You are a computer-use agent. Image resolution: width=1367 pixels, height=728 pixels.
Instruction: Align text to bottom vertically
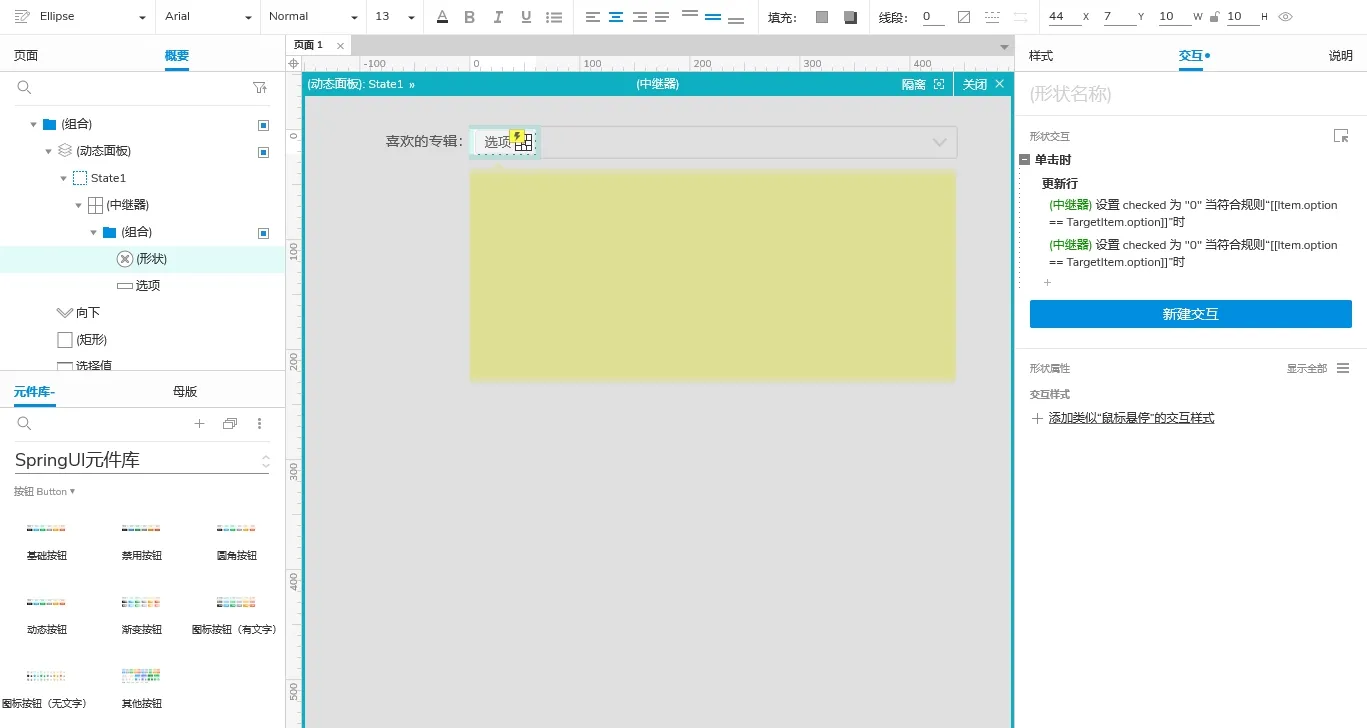[736, 19]
